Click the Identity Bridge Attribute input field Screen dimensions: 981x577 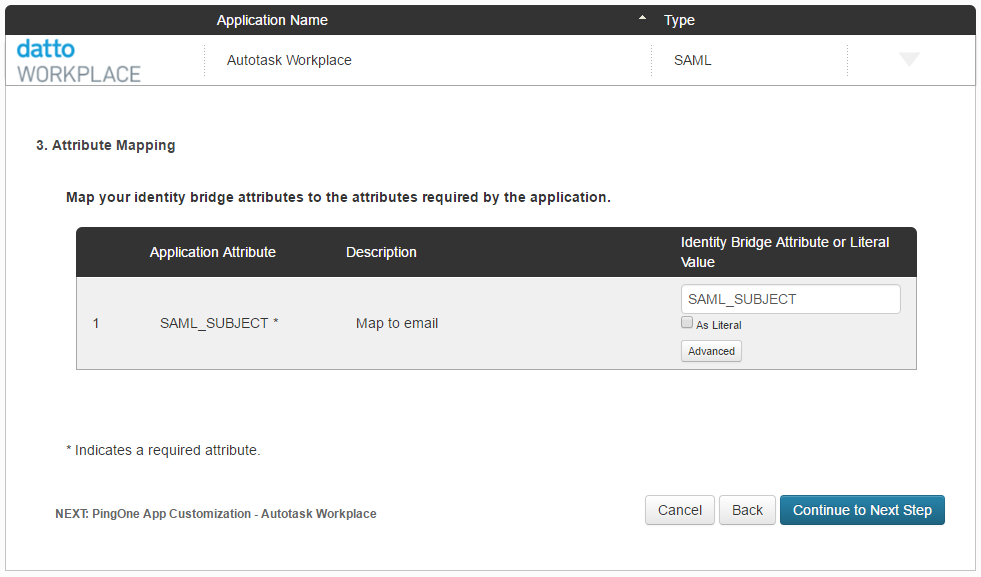(791, 299)
